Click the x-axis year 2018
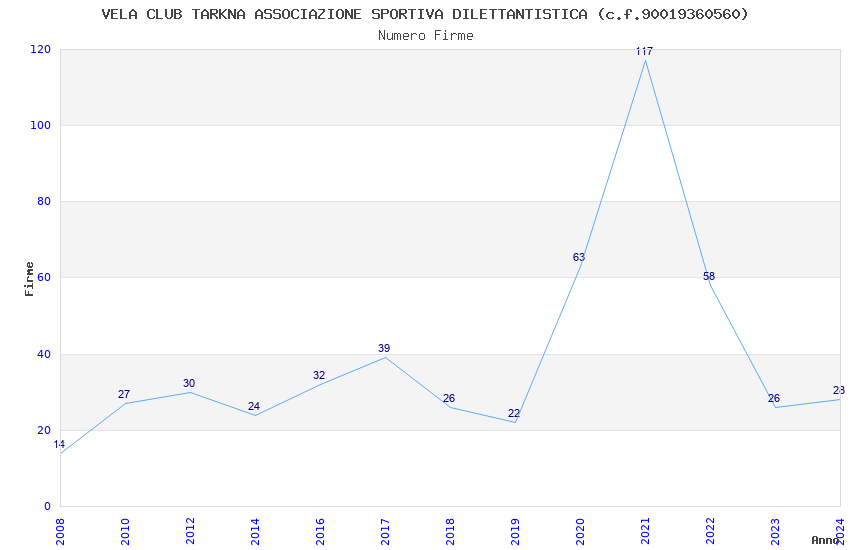850x550 pixels. [450, 531]
